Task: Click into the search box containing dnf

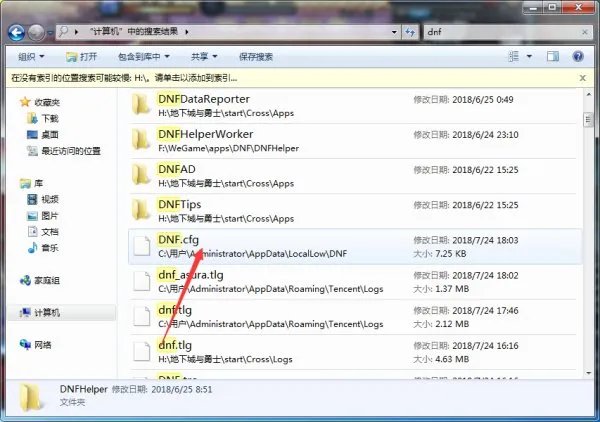Action: click(501, 32)
